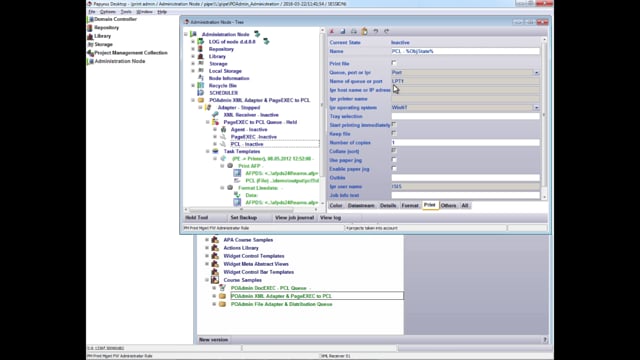
Task: Click the printer toolbar icon
Action: pos(353,31)
